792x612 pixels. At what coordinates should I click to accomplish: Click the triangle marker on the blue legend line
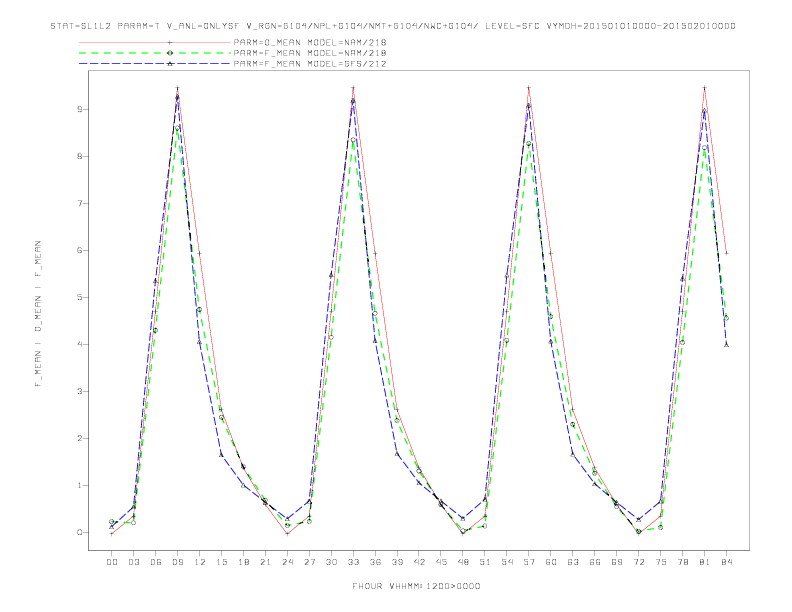click(170, 64)
